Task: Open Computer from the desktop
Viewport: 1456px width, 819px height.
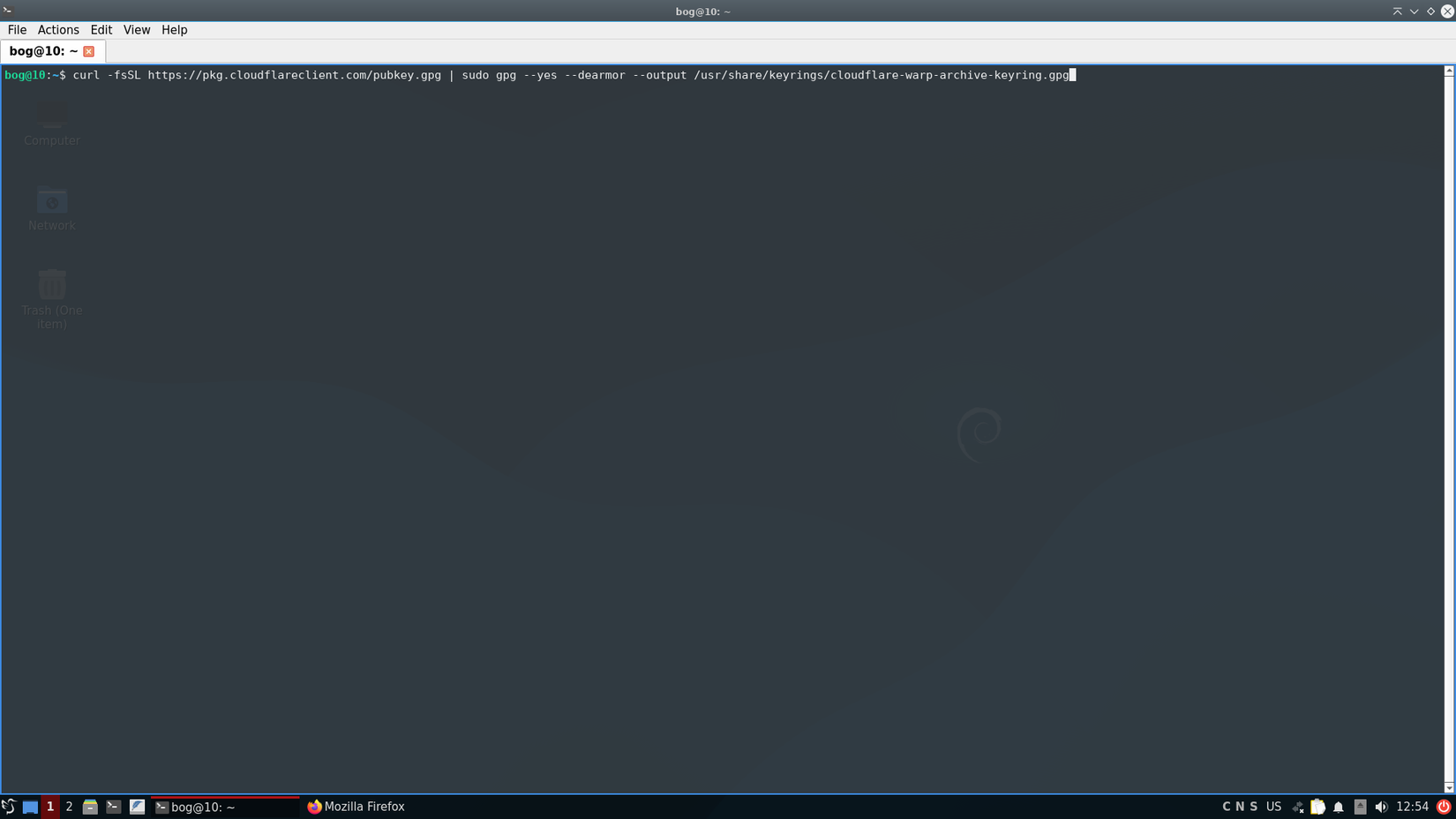Action: (51, 115)
